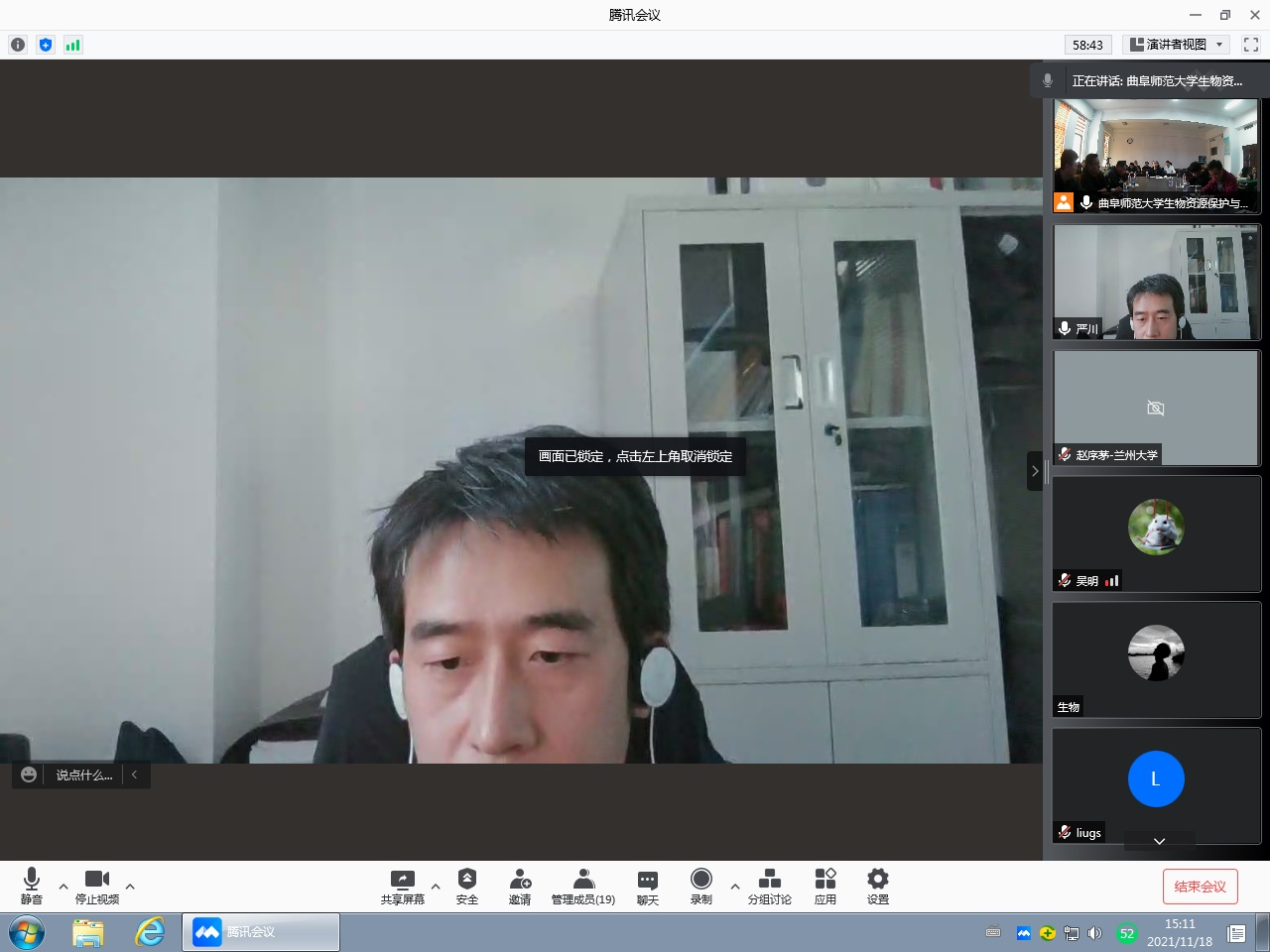Open Internet Explorer from the taskbar
1270x952 pixels.
pos(150,932)
